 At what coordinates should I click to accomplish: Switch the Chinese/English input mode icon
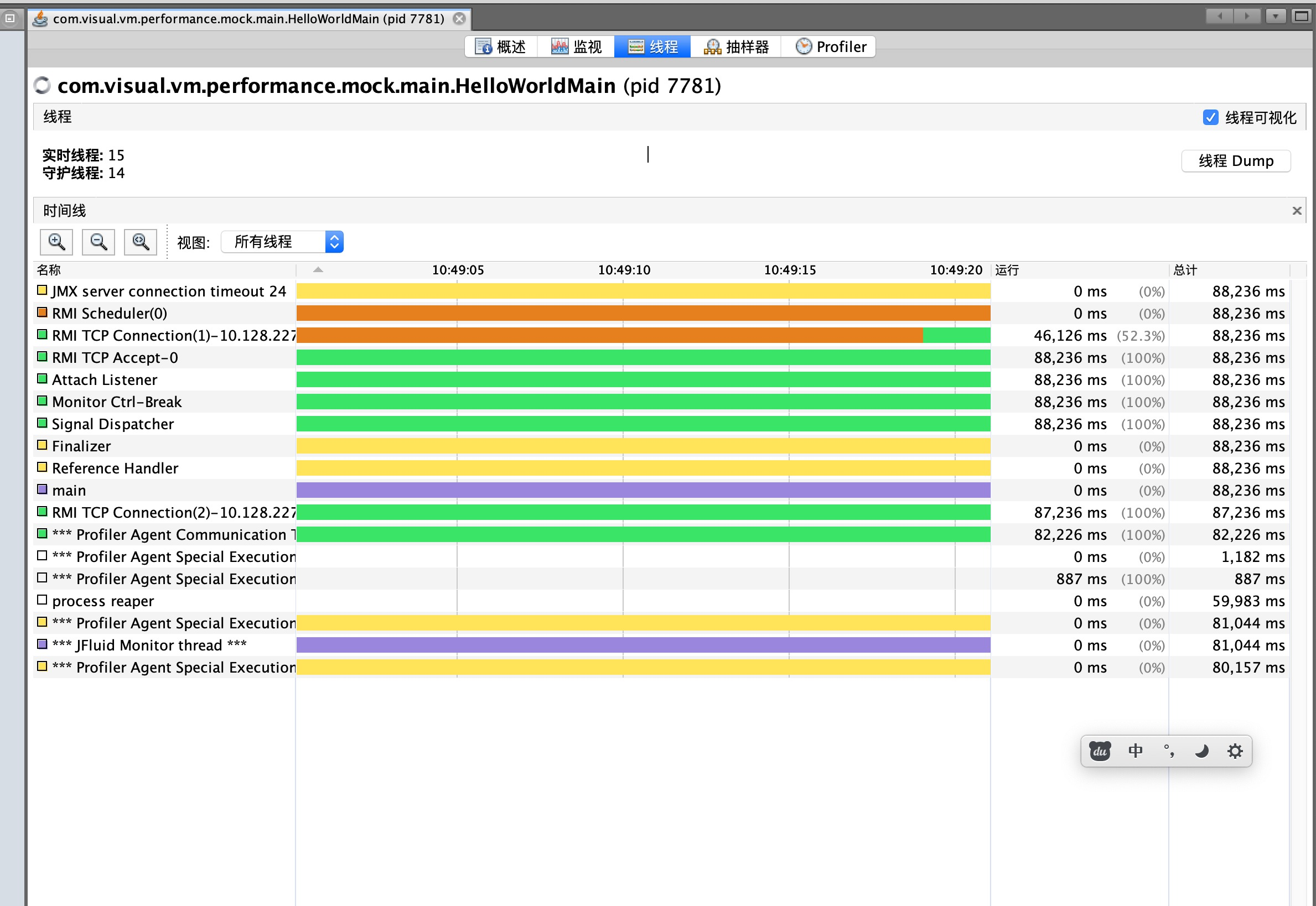click(x=1135, y=751)
